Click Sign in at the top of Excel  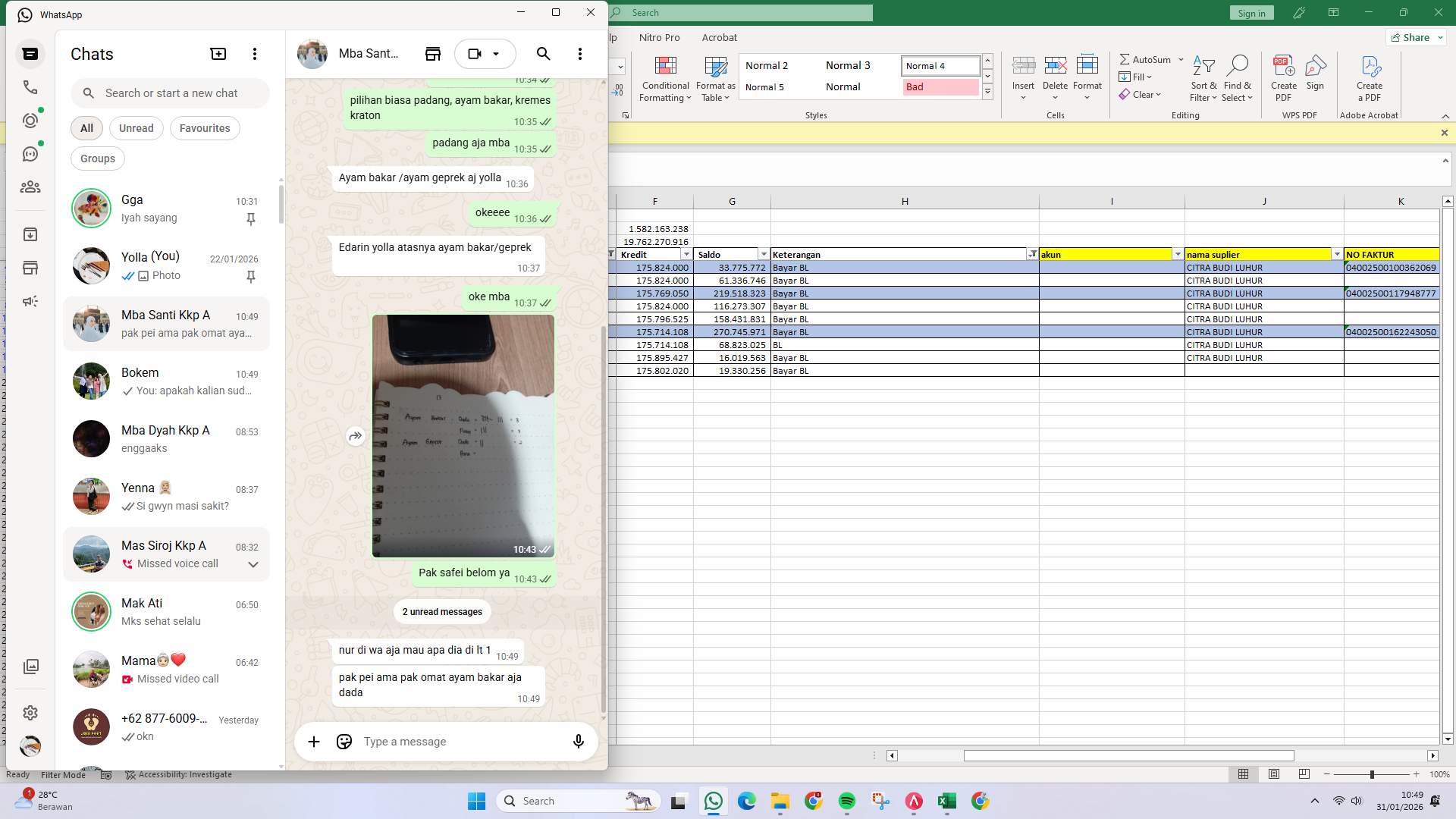(x=1250, y=12)
